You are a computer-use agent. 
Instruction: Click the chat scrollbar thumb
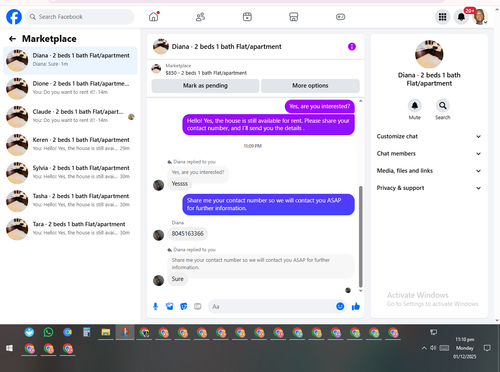click(x=360, y=237)
